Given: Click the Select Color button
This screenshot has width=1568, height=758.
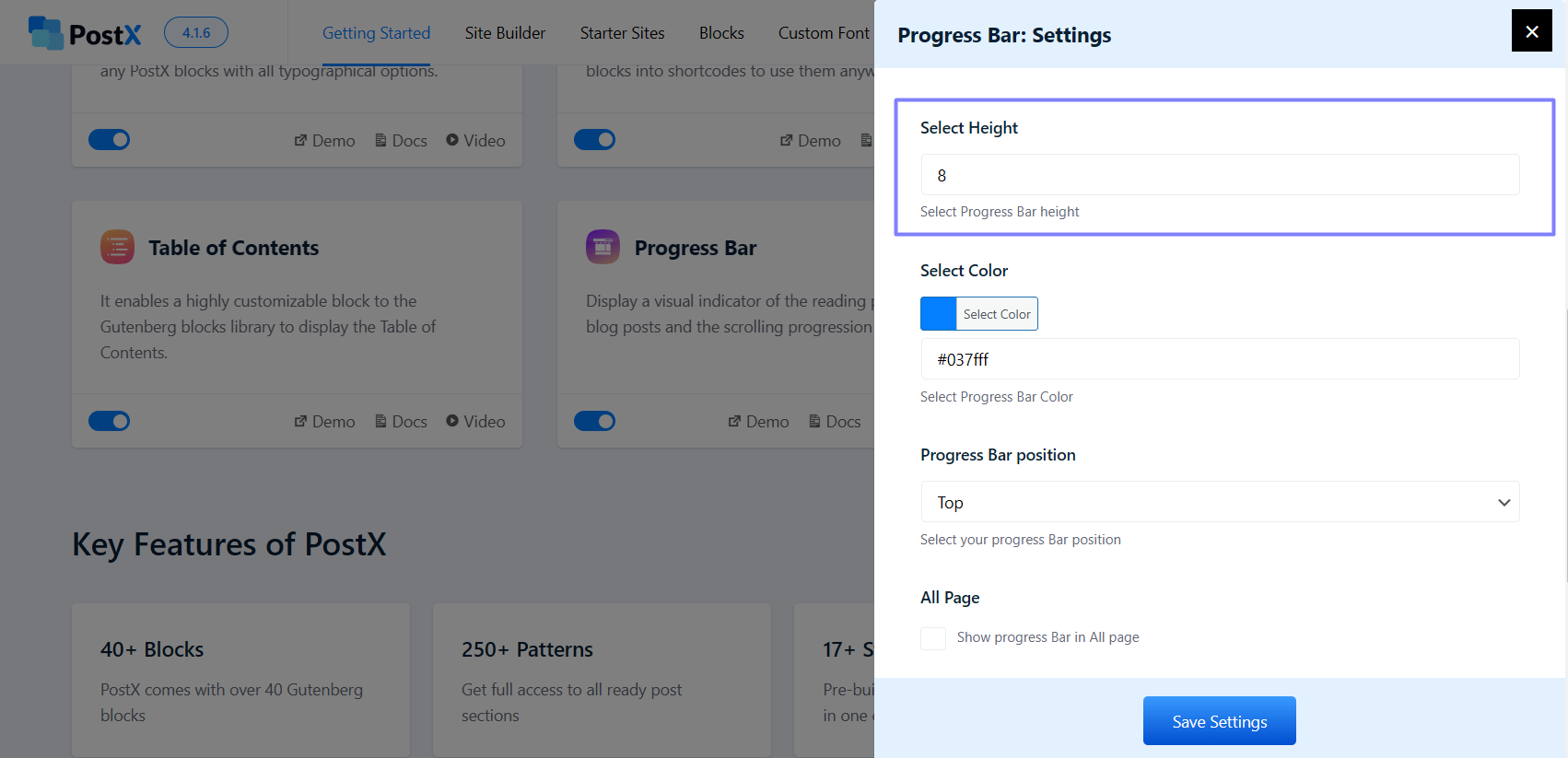Looking at the screenshot, I should click(x=997, y=314).
